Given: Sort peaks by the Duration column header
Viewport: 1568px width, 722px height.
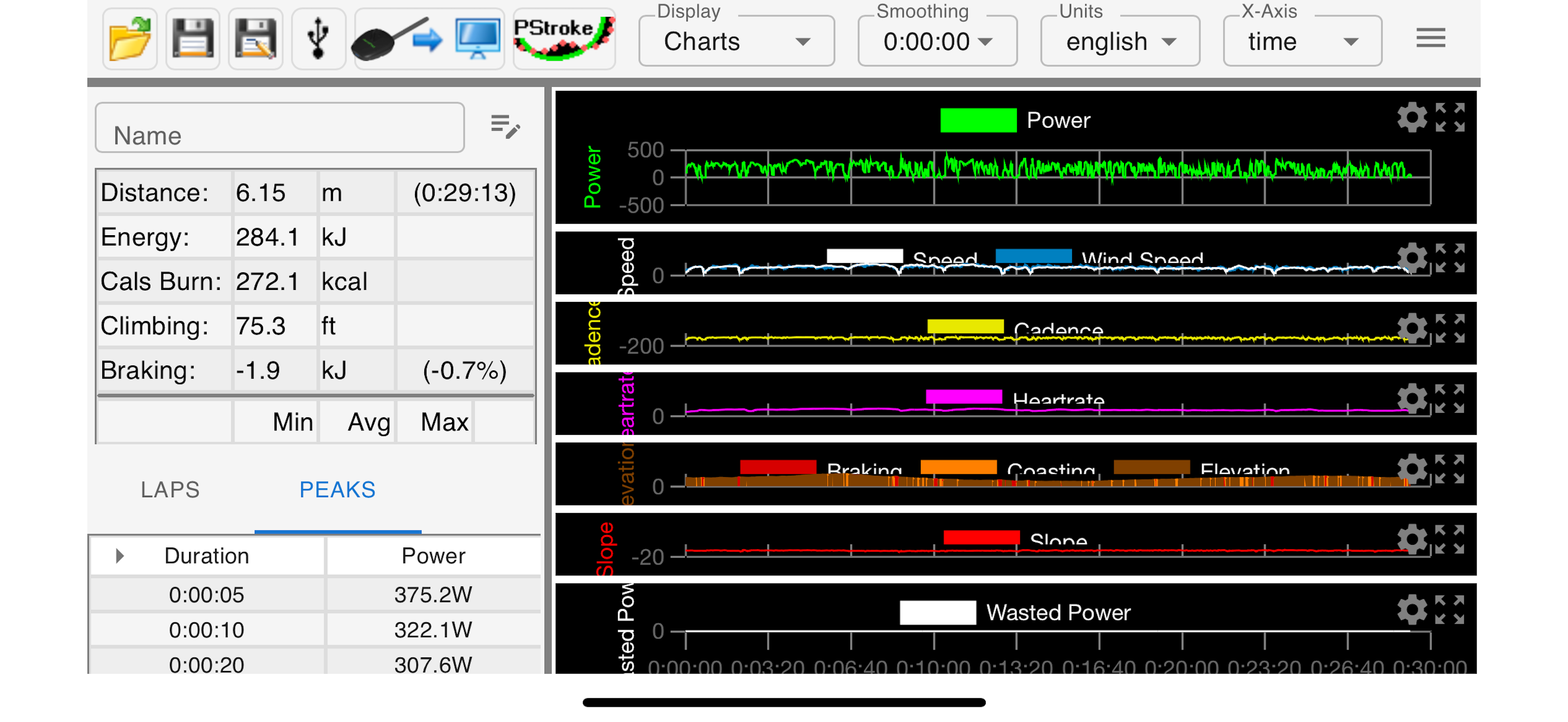Looking at the screenshot, I should click(x=207, y=556).
